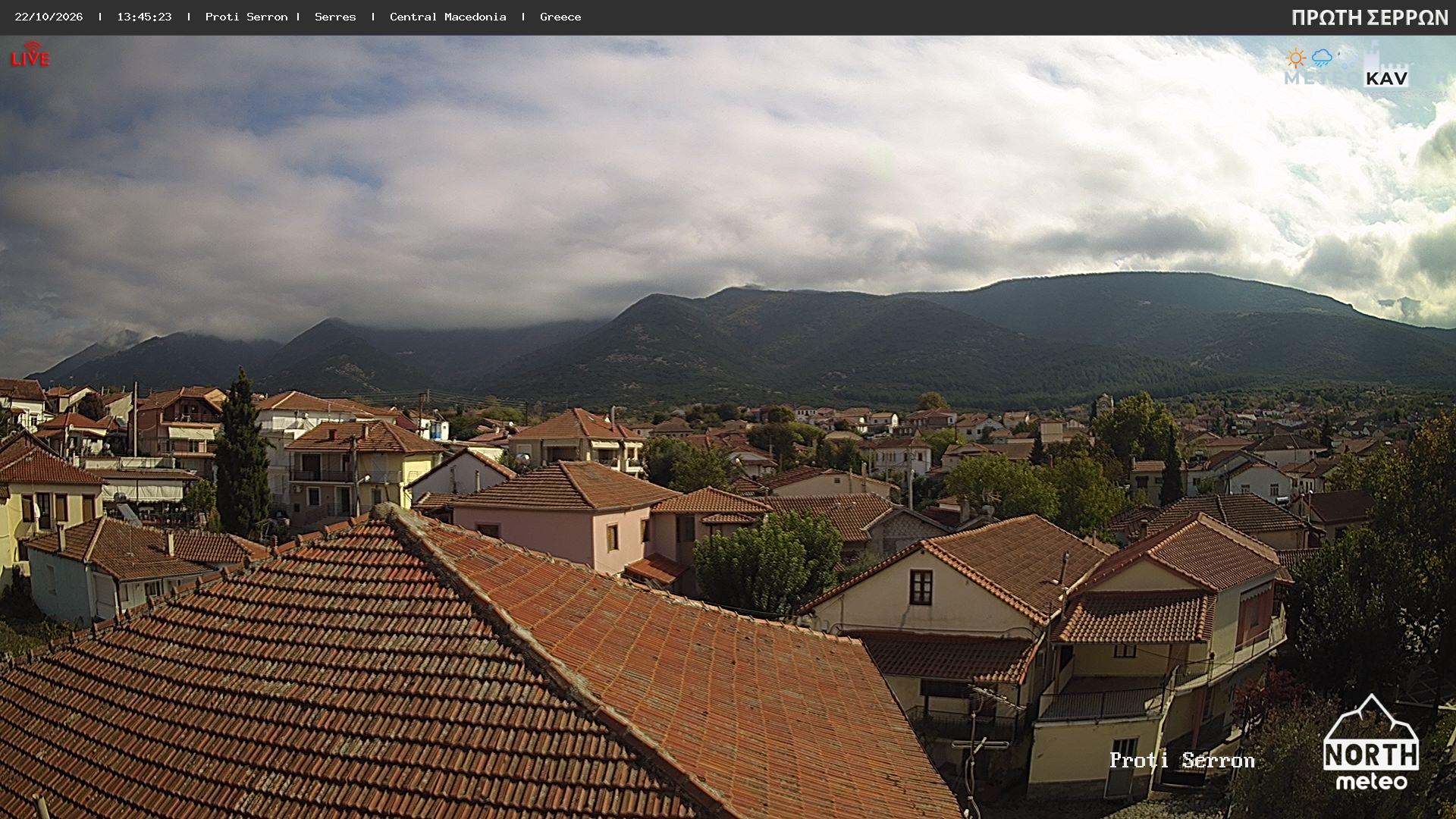Click the date 22/10/2026 in header
This screenshot has height=819, width=1456.
coord(49,17)
